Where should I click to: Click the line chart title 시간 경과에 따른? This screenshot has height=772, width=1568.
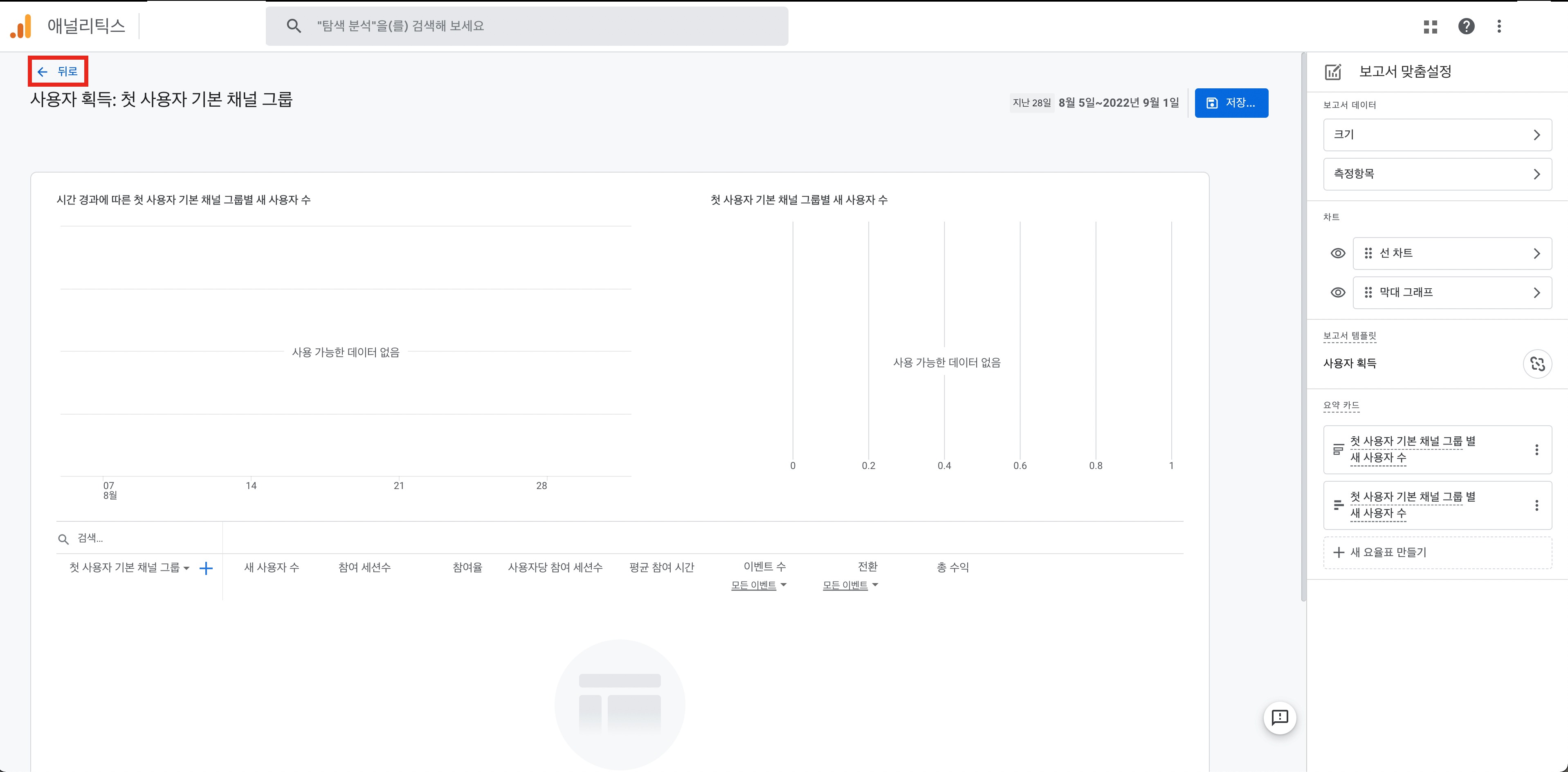coord(183,200)
